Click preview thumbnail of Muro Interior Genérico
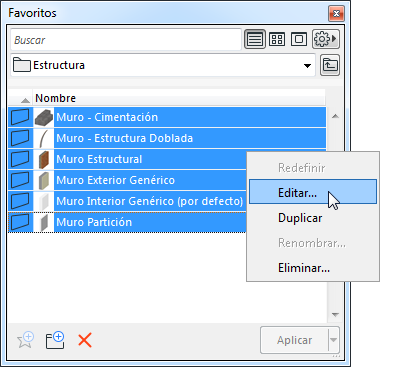The image size is (393, 369). point(44,201)
